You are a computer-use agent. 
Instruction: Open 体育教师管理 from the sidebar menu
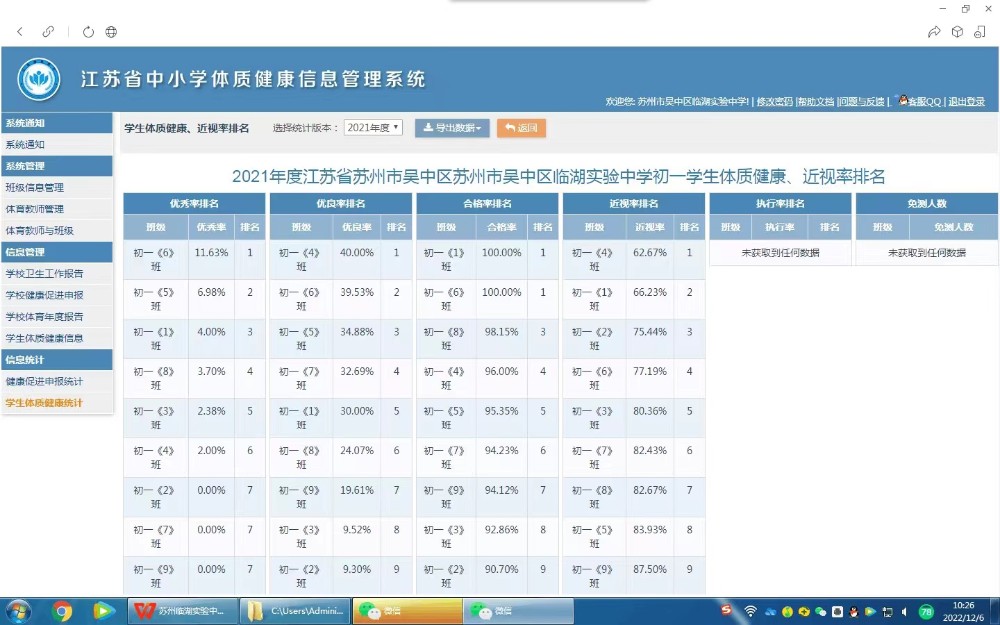tap(55, 208)
